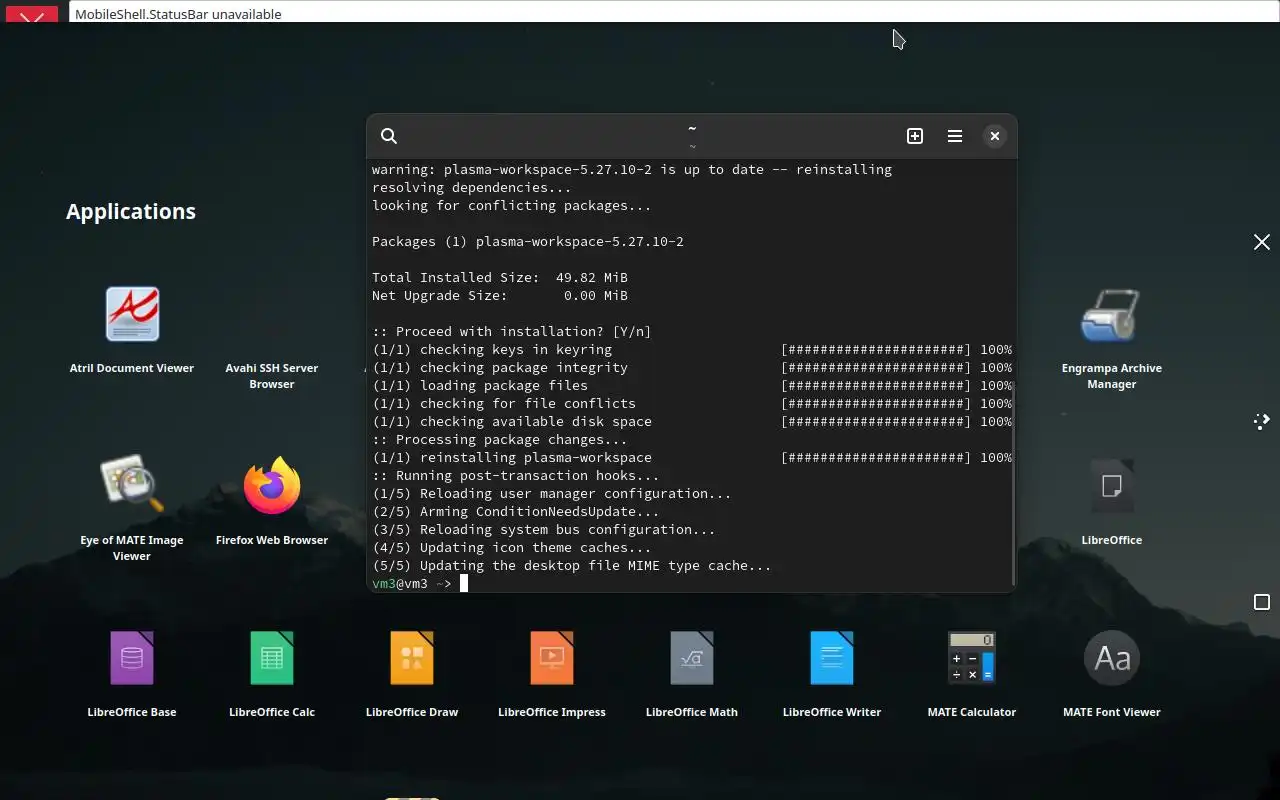Screen dimensions: 1280x800
Task: Click the arrow icon on right edge
Action: tap(1262, 421)
